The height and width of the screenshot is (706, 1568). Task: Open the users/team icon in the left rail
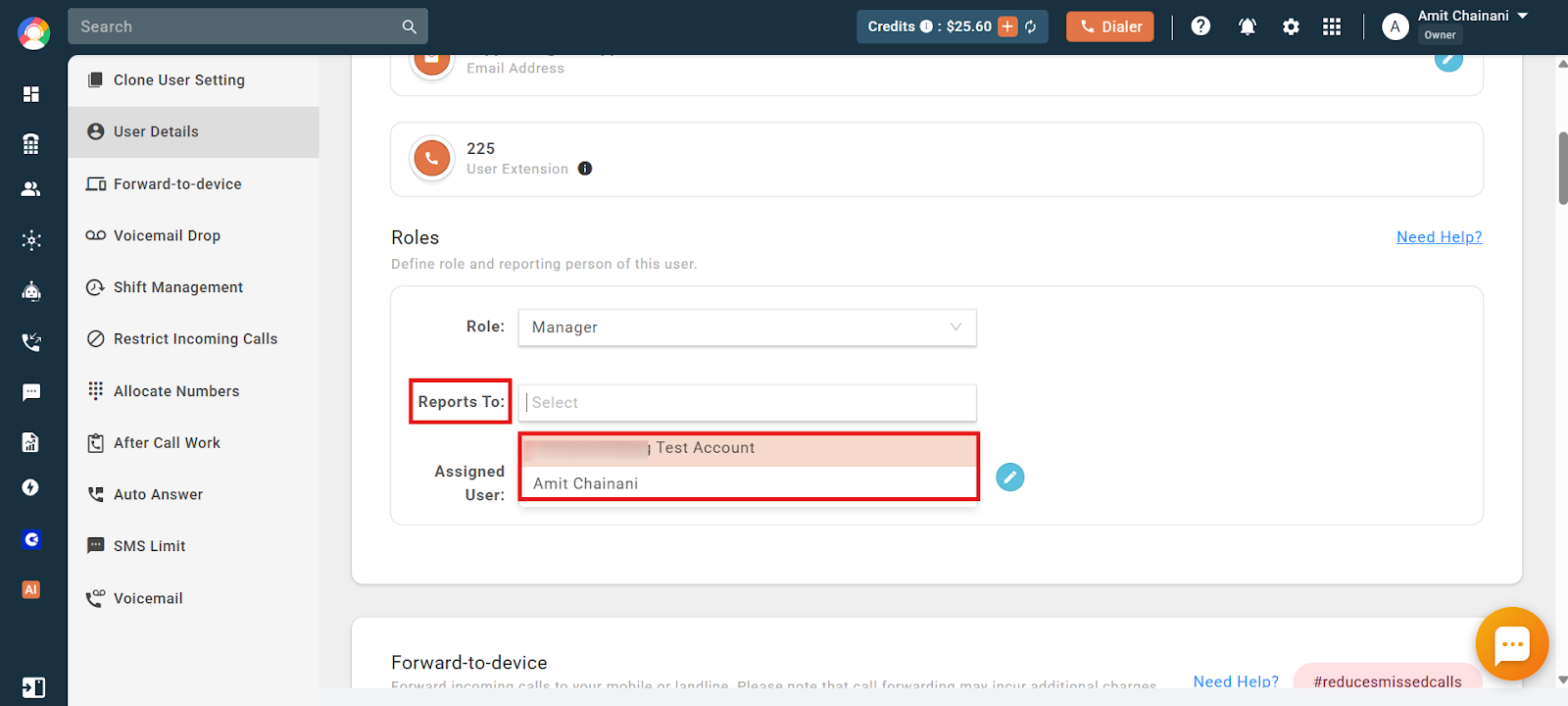tap(31, 189)
